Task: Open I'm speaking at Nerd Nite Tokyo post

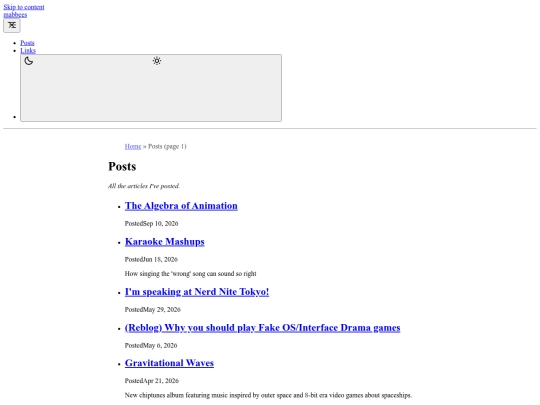Action: coord(197,292)
